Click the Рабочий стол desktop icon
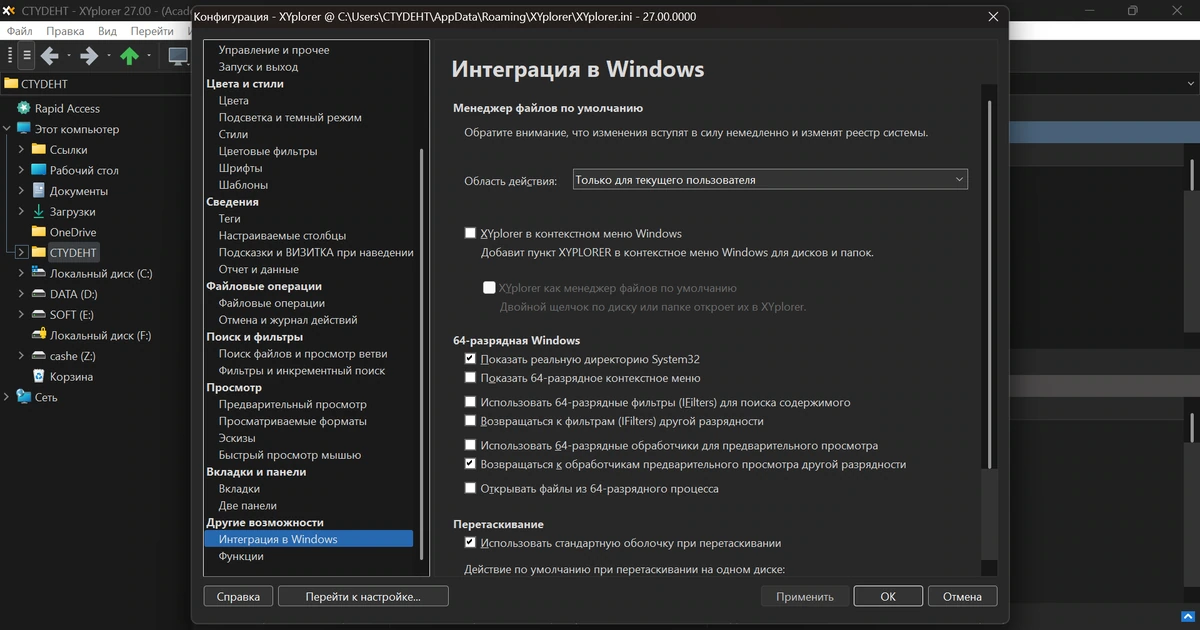The height and width of the screenshot is (630, 1200). pyautogui.click(x=39, y=170)
